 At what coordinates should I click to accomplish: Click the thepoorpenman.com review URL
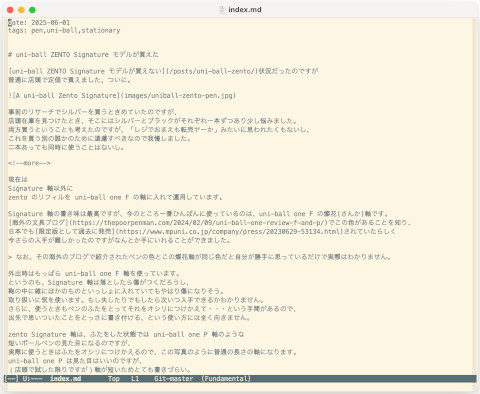point(197,223)
